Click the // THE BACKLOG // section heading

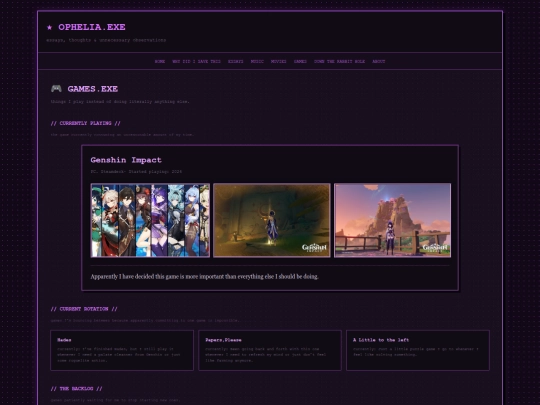(76, 389)
